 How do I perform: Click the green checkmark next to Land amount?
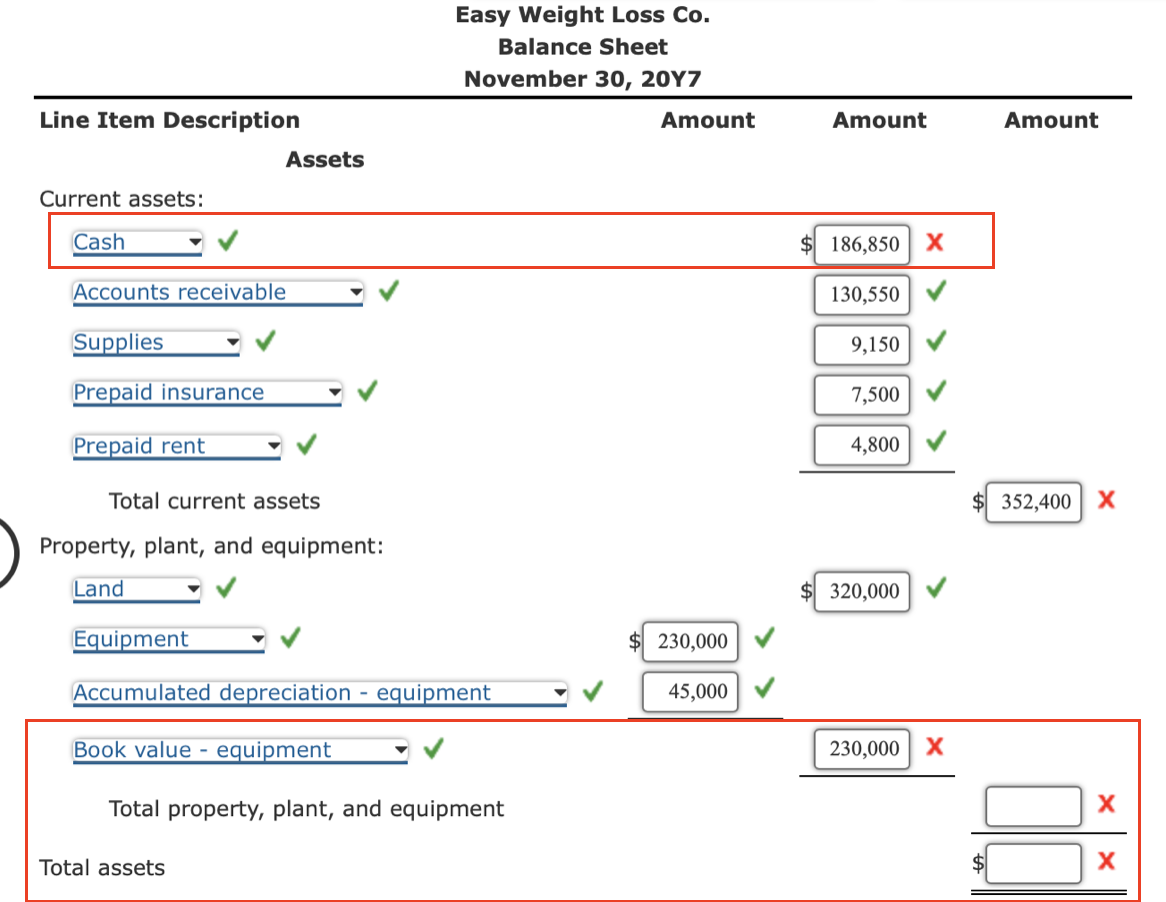(936, 590)
